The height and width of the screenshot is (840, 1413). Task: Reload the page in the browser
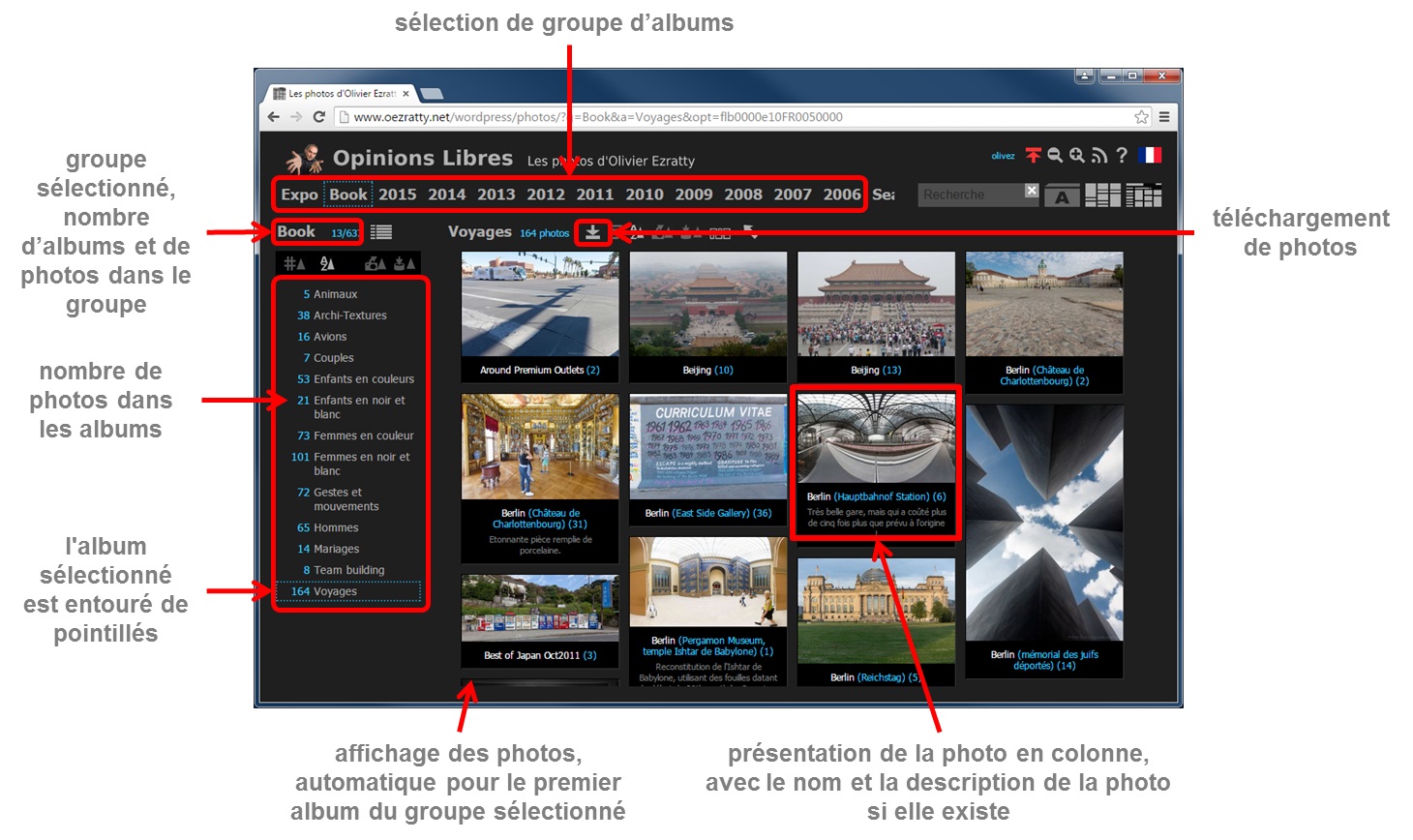[x=318, y=117]
